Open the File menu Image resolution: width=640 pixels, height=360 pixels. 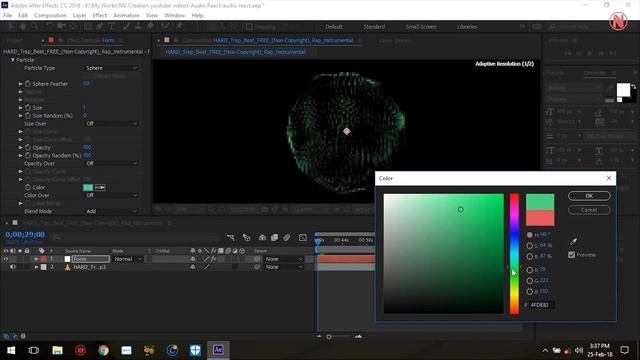pos(7,16)
